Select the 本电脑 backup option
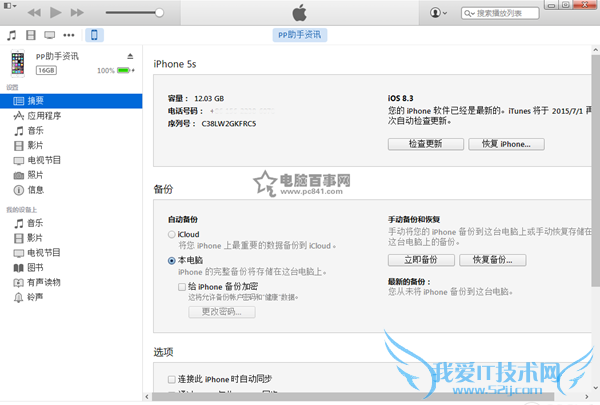This screenshot has width=600, height=405. coord(172,260)
